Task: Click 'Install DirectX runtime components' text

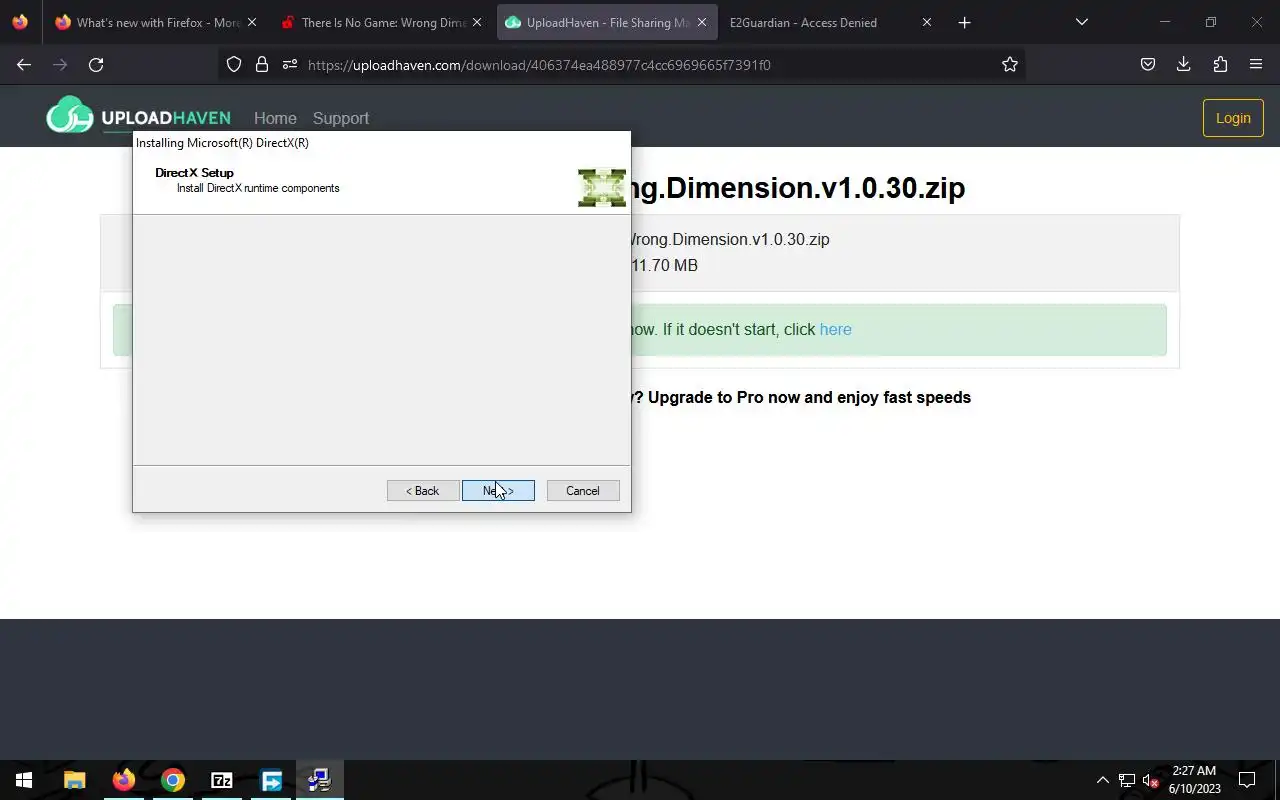Action: [x=258, y=188]
